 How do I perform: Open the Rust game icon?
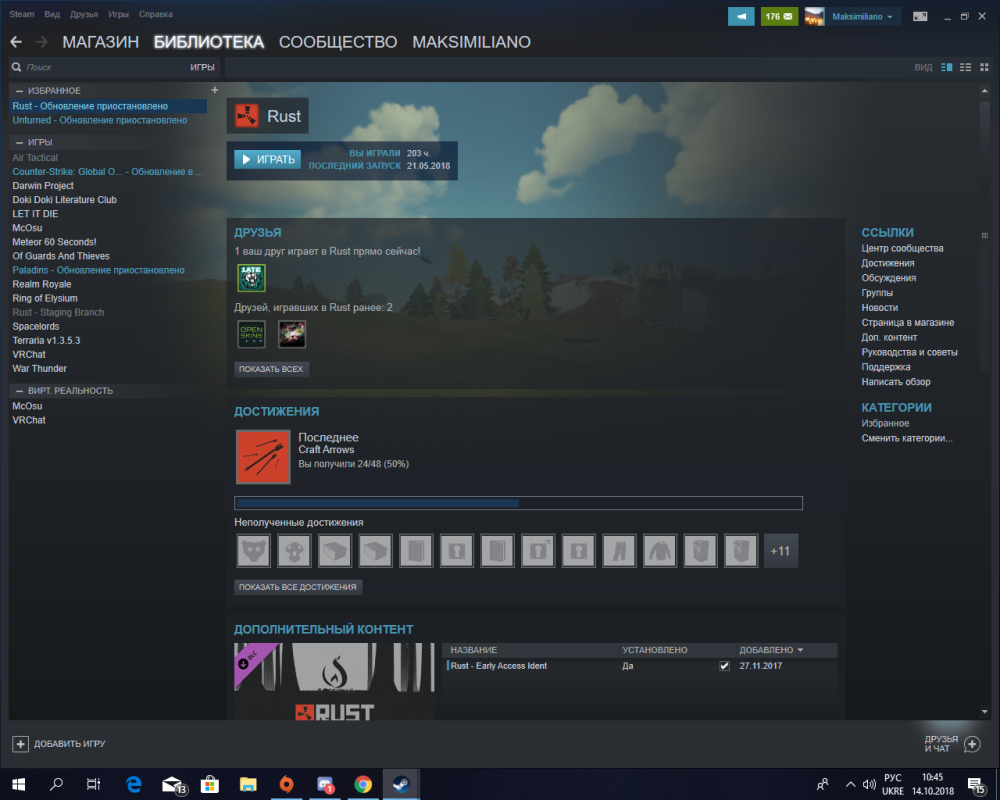(x=247, y=116)
